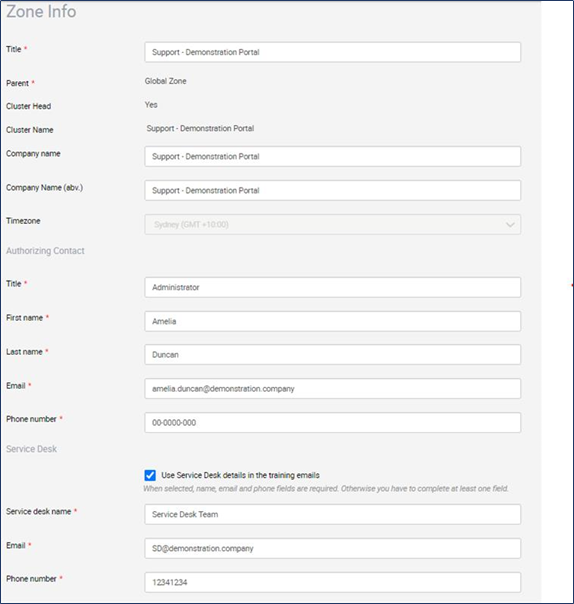The image size is (574, 604).
Task: Click the First name field containing Amelia
Action: pos(332,321)
